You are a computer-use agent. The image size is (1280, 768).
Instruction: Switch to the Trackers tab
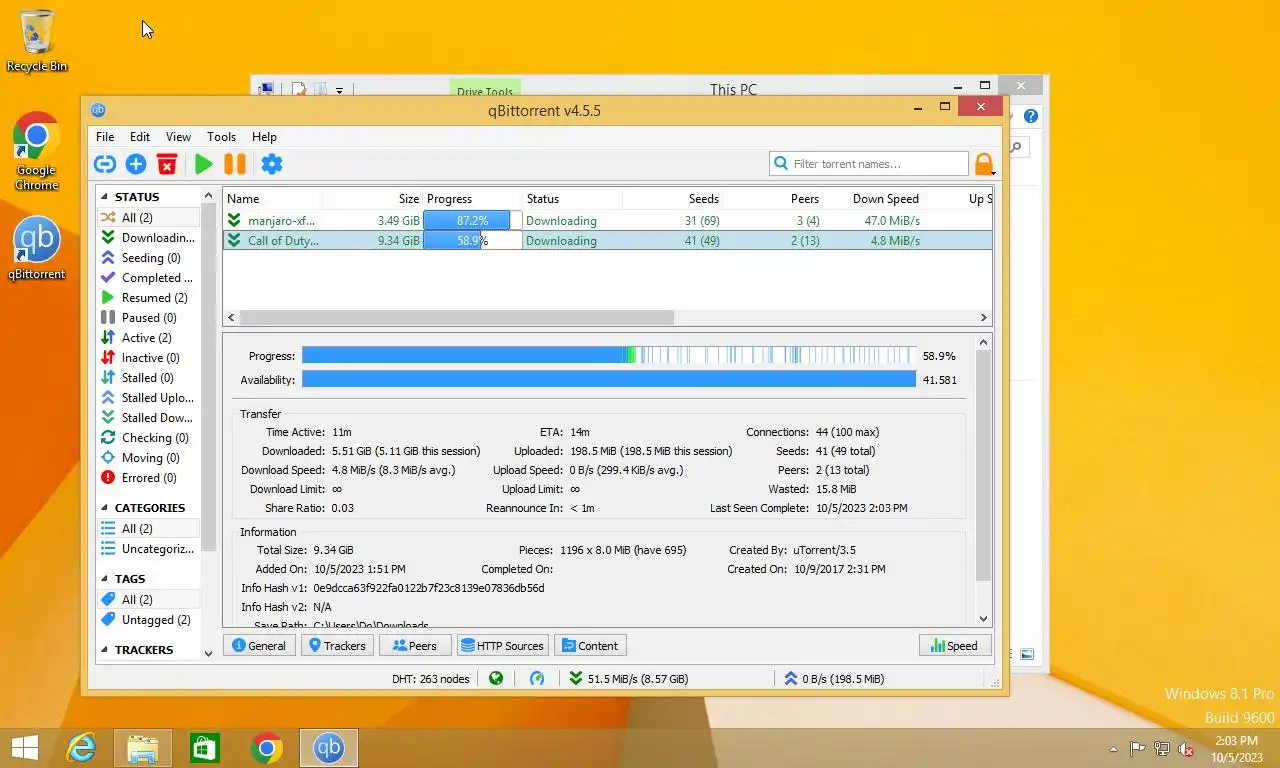pos(338,646)
